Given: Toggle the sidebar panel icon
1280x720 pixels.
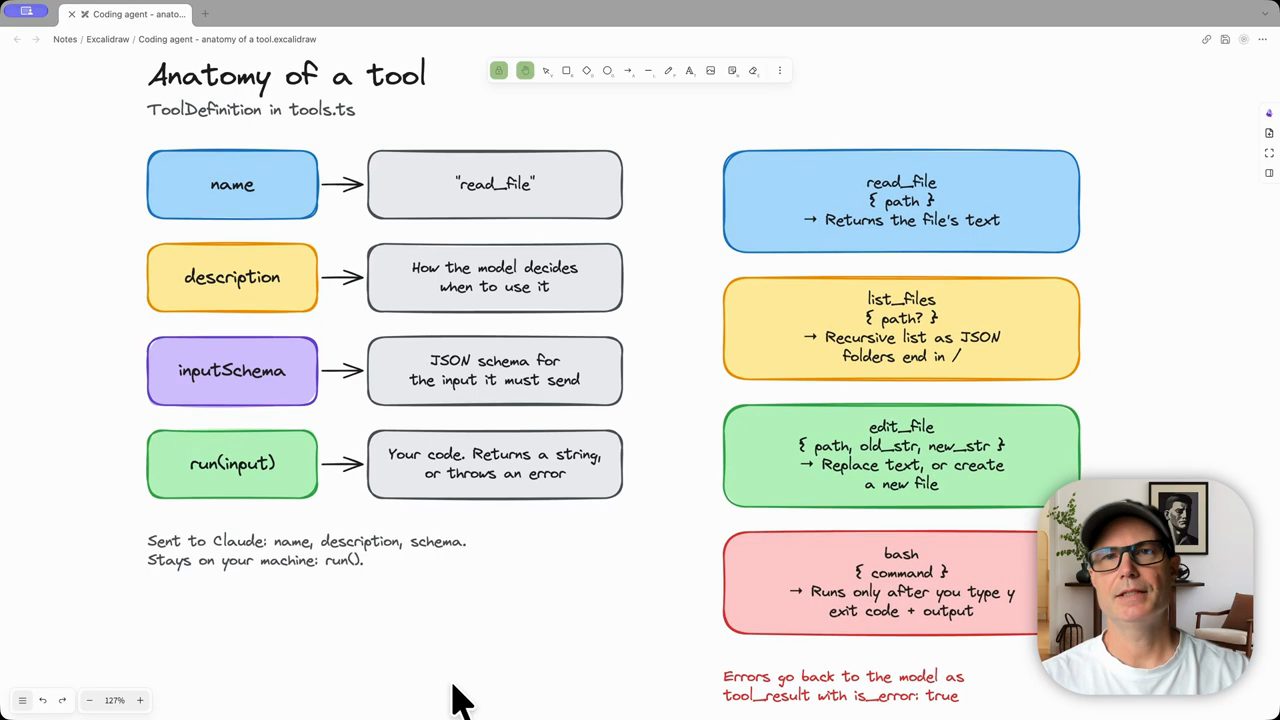Looking at the screenshot, I should [1269, 173].
